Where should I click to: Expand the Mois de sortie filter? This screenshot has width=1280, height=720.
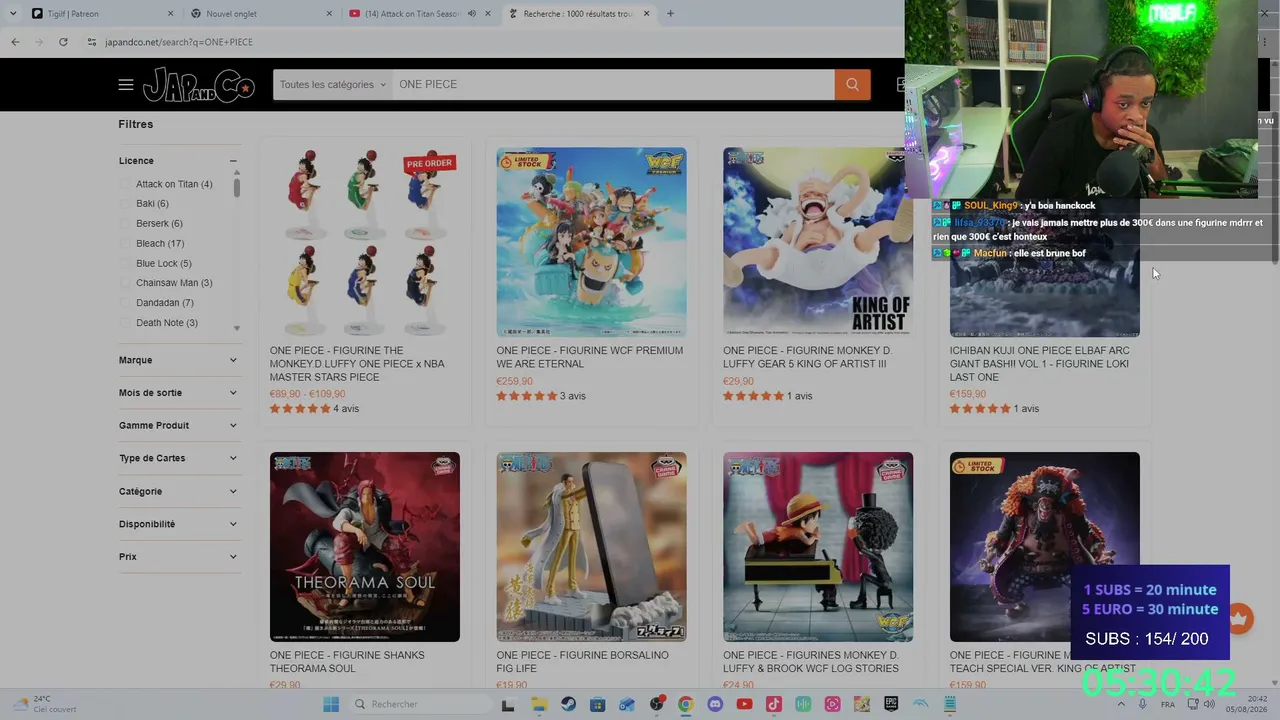tap(178, 393)
